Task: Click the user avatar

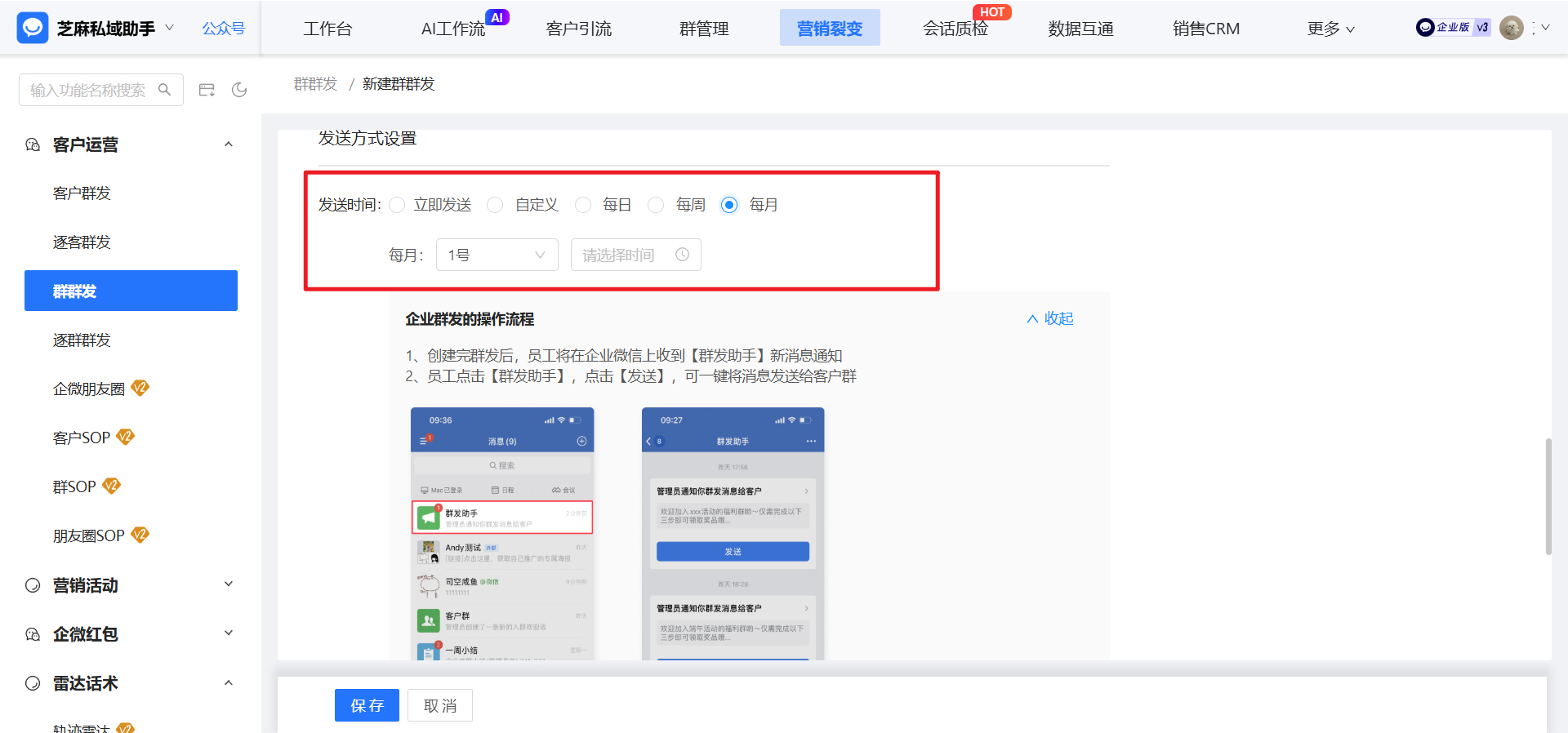Action: (x=1511, y=28)
